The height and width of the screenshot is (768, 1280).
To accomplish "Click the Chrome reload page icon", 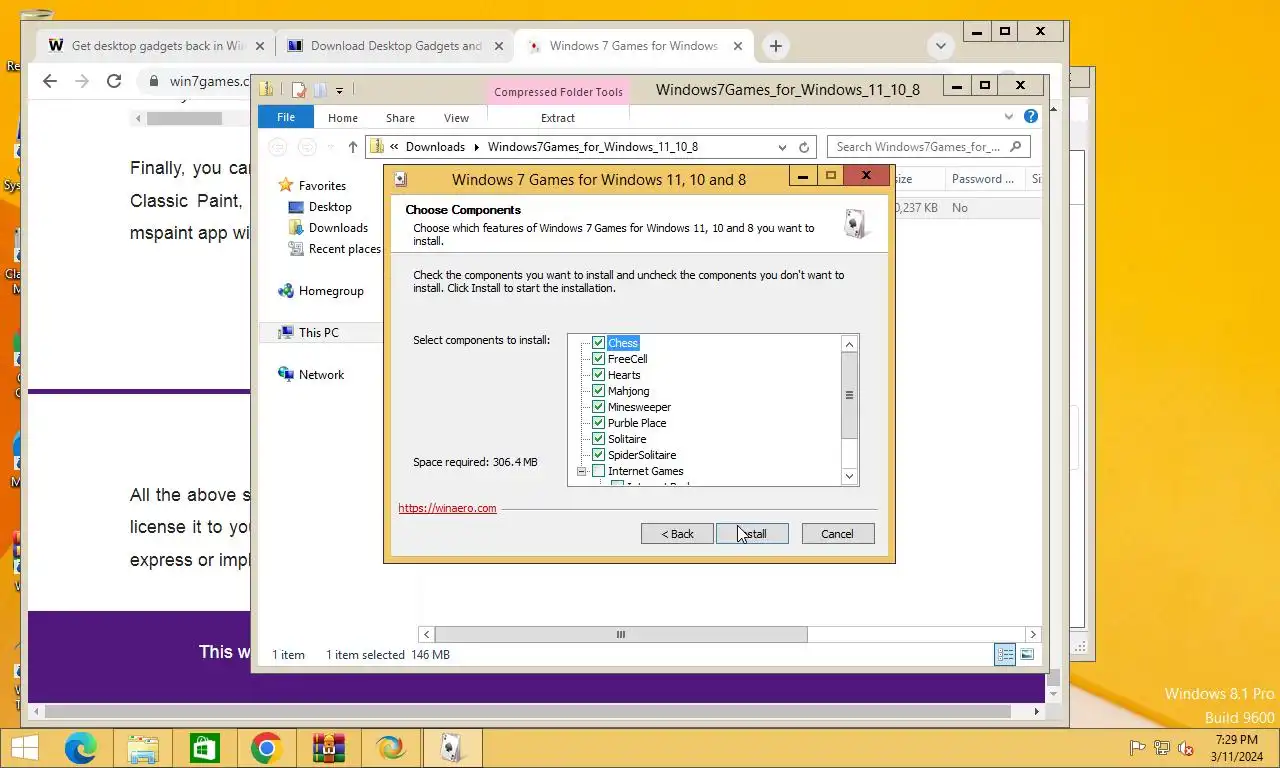I will pyautogui.click(x=114, y=81).
